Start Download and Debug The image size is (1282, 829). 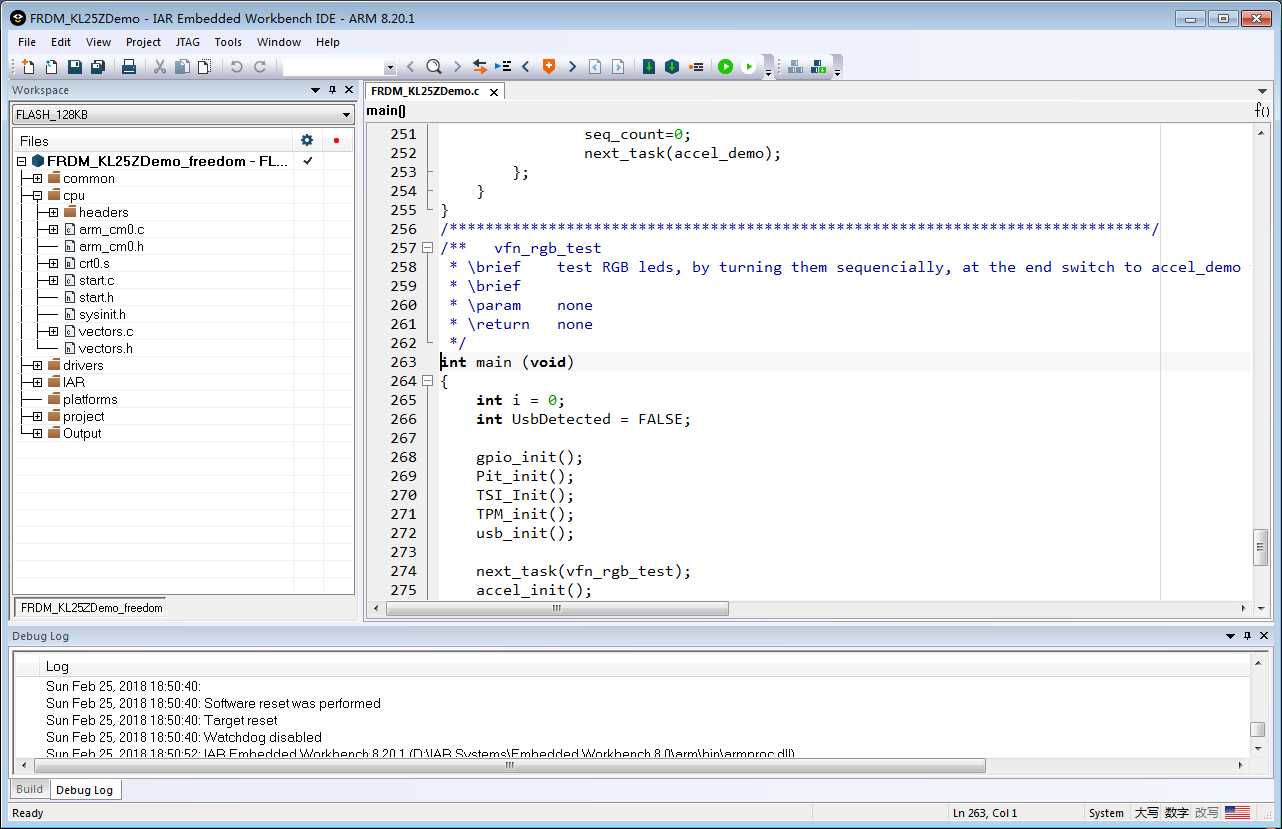coord(725,67)
